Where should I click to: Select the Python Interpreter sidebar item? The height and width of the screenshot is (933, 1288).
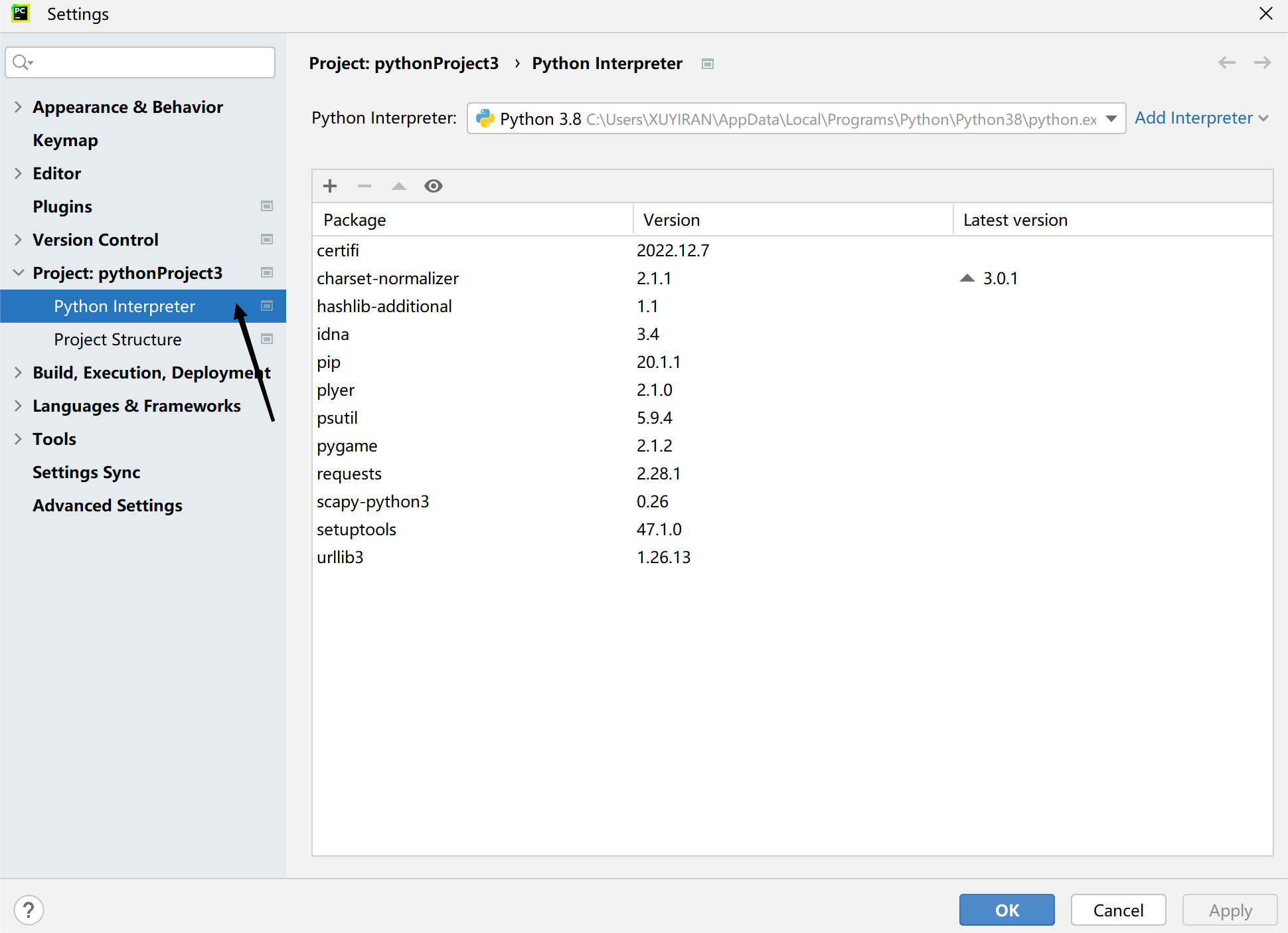(x=143, y=306)
